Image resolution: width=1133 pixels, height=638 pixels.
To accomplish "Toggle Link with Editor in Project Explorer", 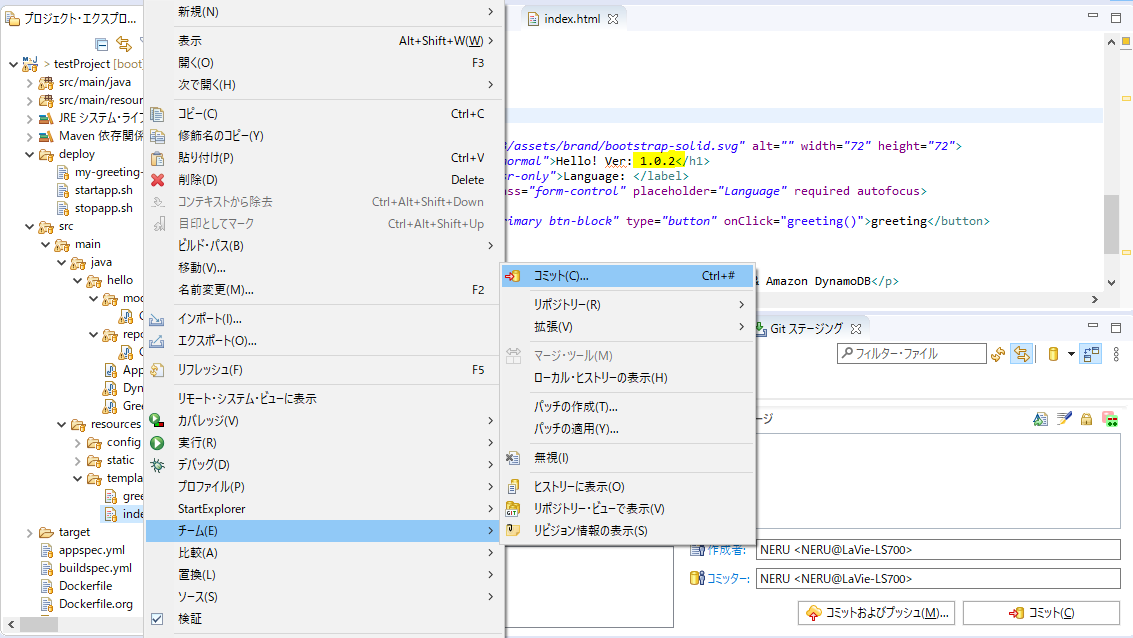I will point(124,43).
